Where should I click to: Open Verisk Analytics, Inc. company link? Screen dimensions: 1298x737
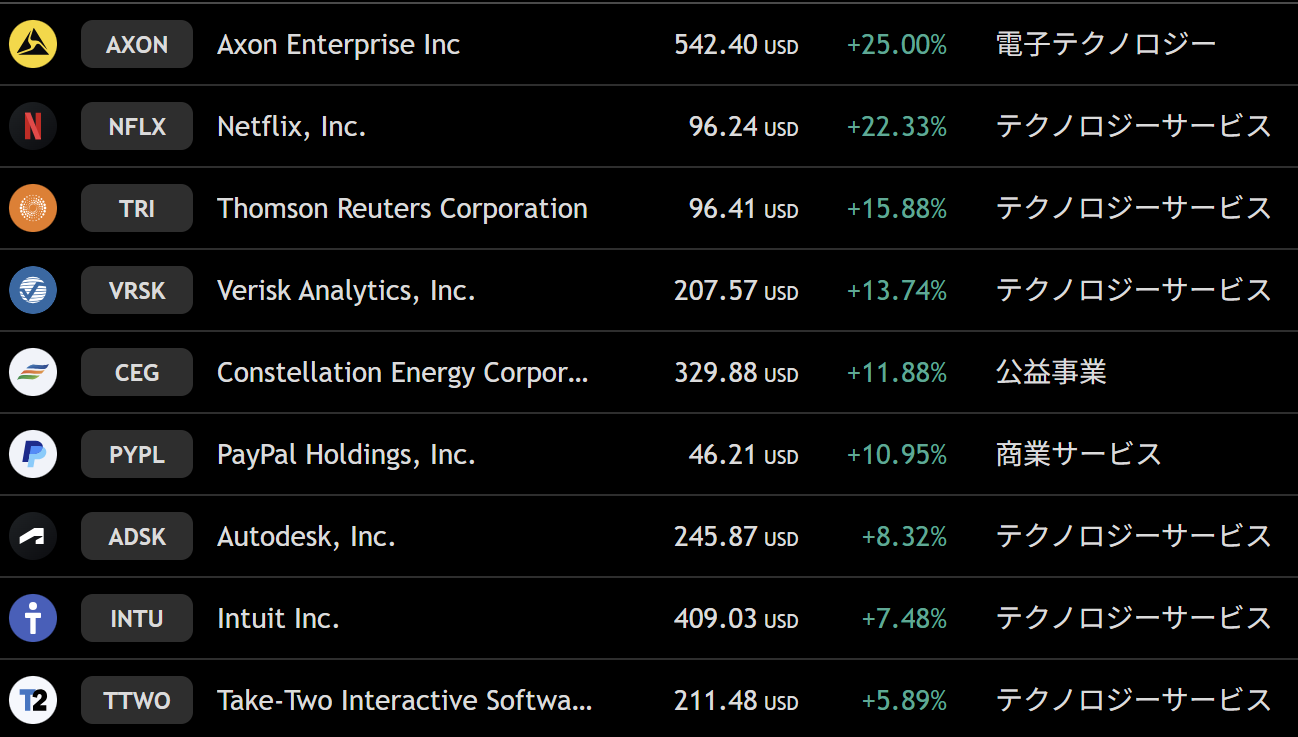tap(346, 291)
